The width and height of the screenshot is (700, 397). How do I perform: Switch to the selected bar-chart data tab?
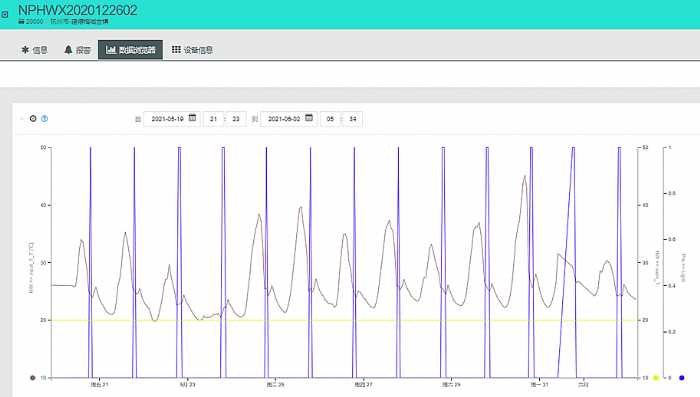pos(130,50)
